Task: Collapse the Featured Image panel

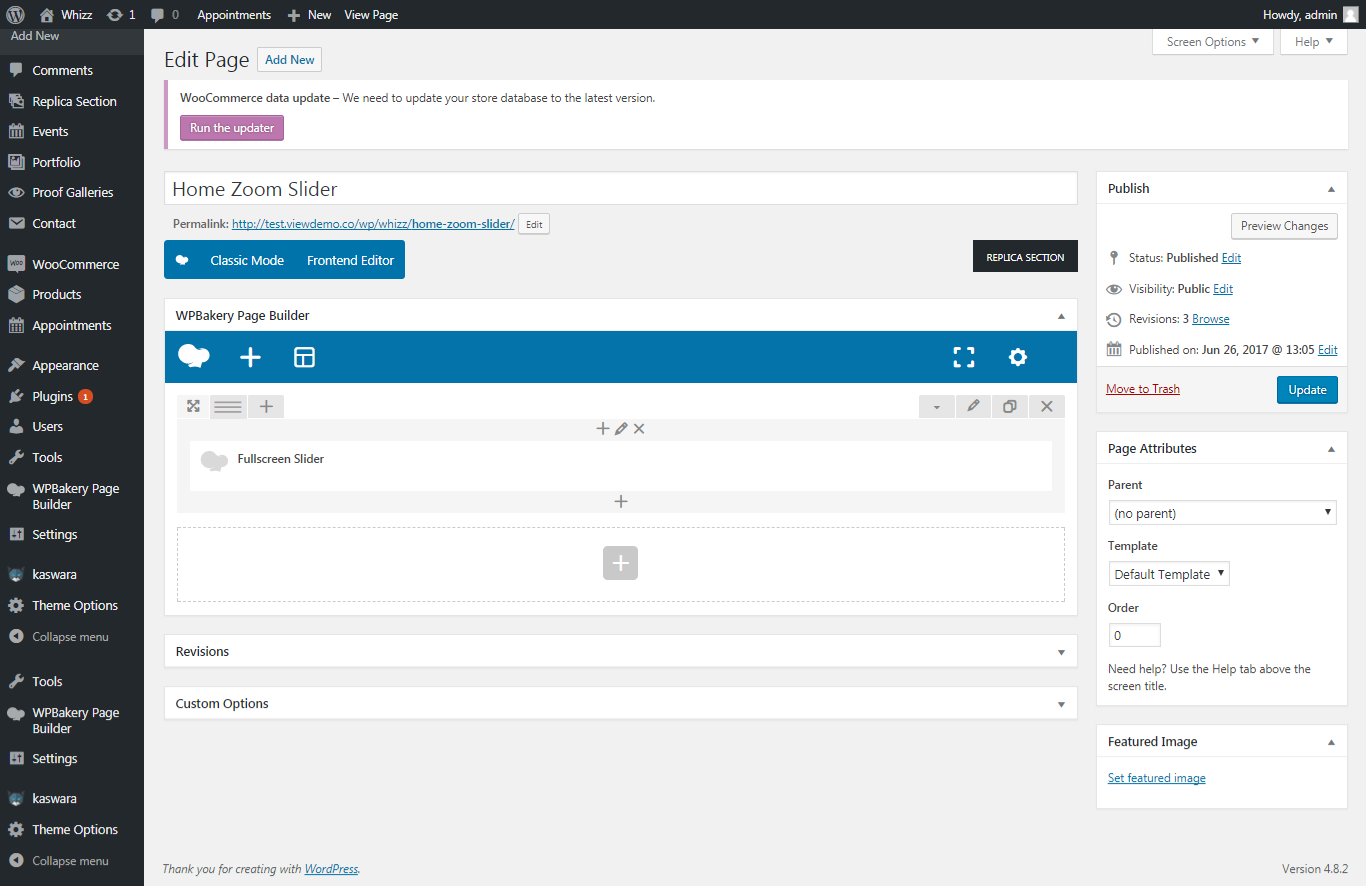Action: [1331, 741]
